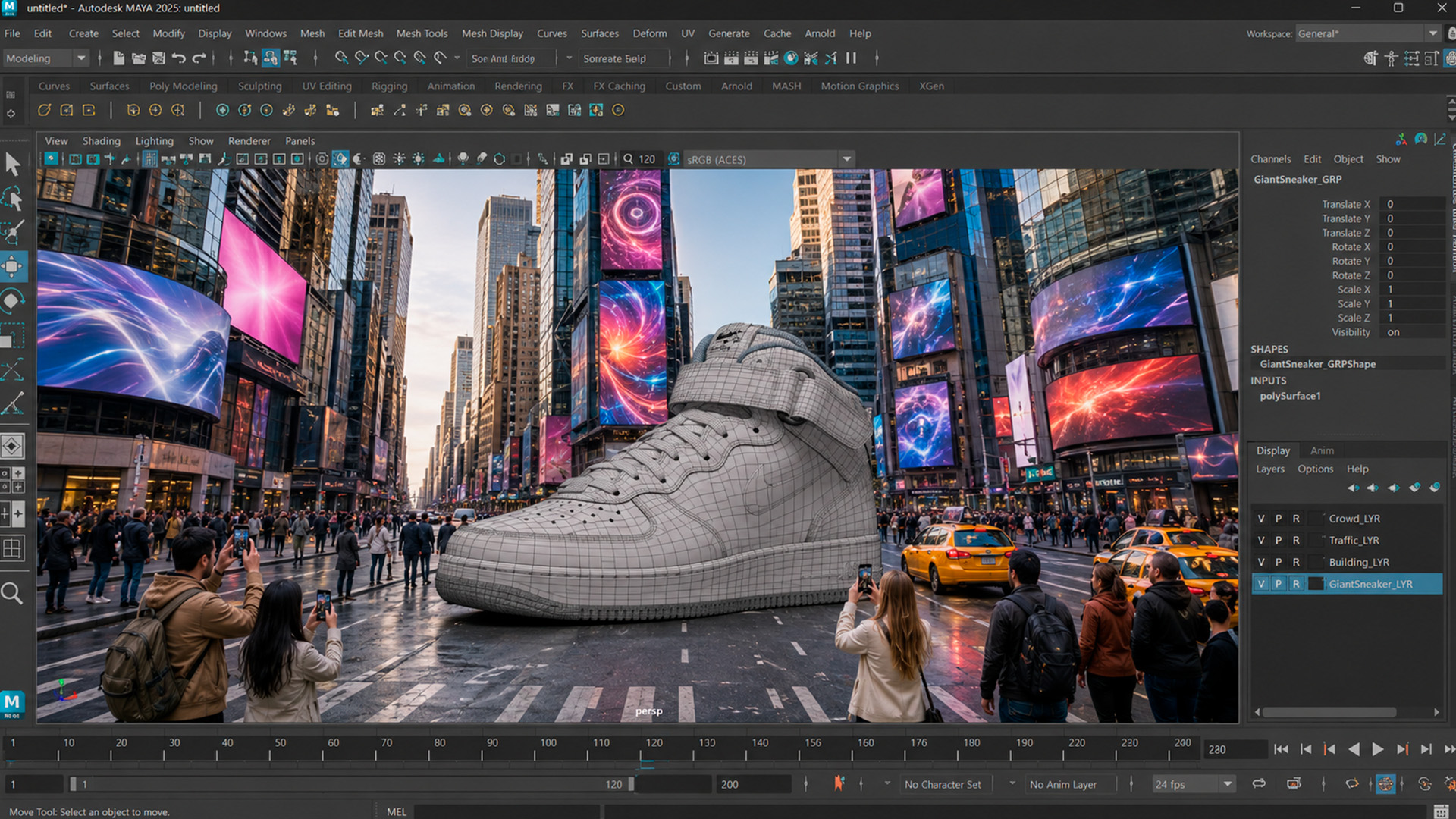The width and height of the screenshot is (1456, 819).
Task: Toggle R display type on Traffic_LYR
Action: (1296, 541)
